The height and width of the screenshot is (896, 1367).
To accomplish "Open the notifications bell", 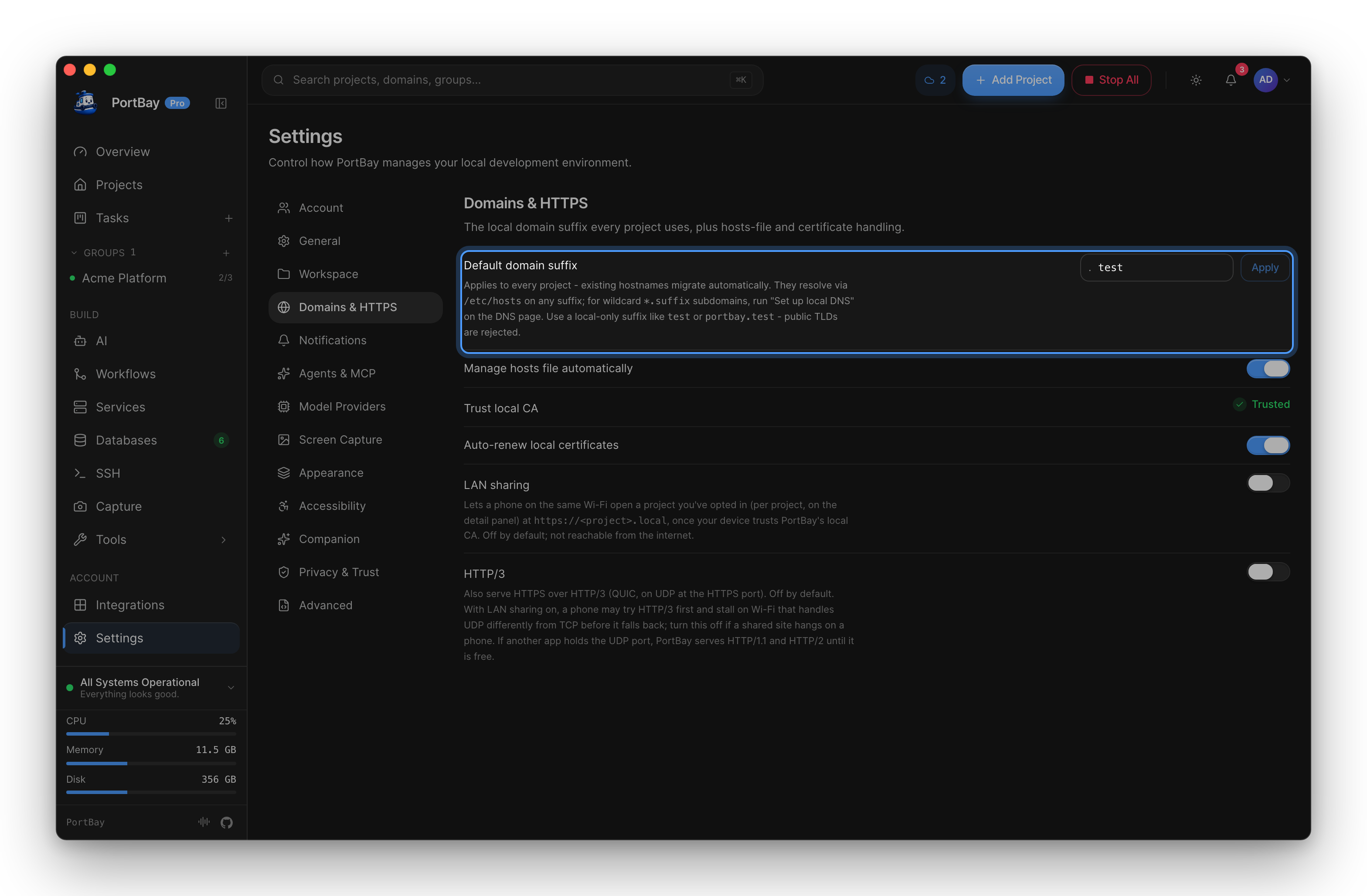I will (1230, 81).
